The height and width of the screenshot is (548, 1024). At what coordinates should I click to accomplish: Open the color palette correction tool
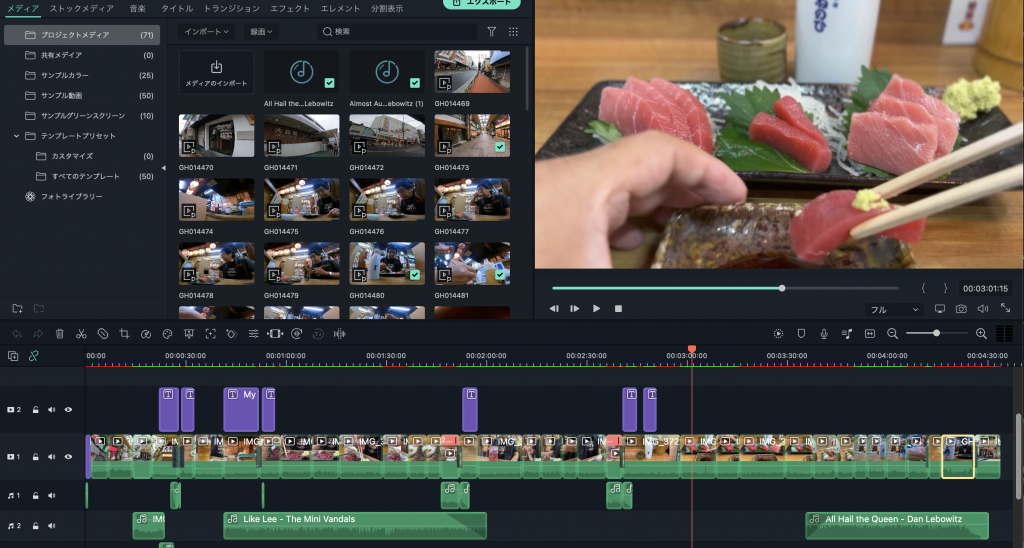tap(167, 334)
